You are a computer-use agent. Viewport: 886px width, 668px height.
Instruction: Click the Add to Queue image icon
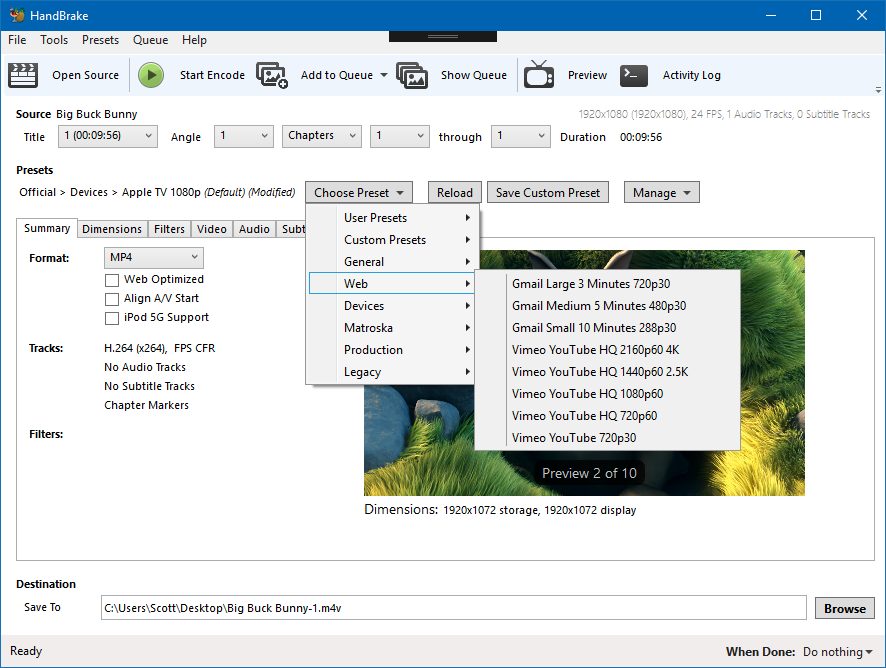pos(272,75)
